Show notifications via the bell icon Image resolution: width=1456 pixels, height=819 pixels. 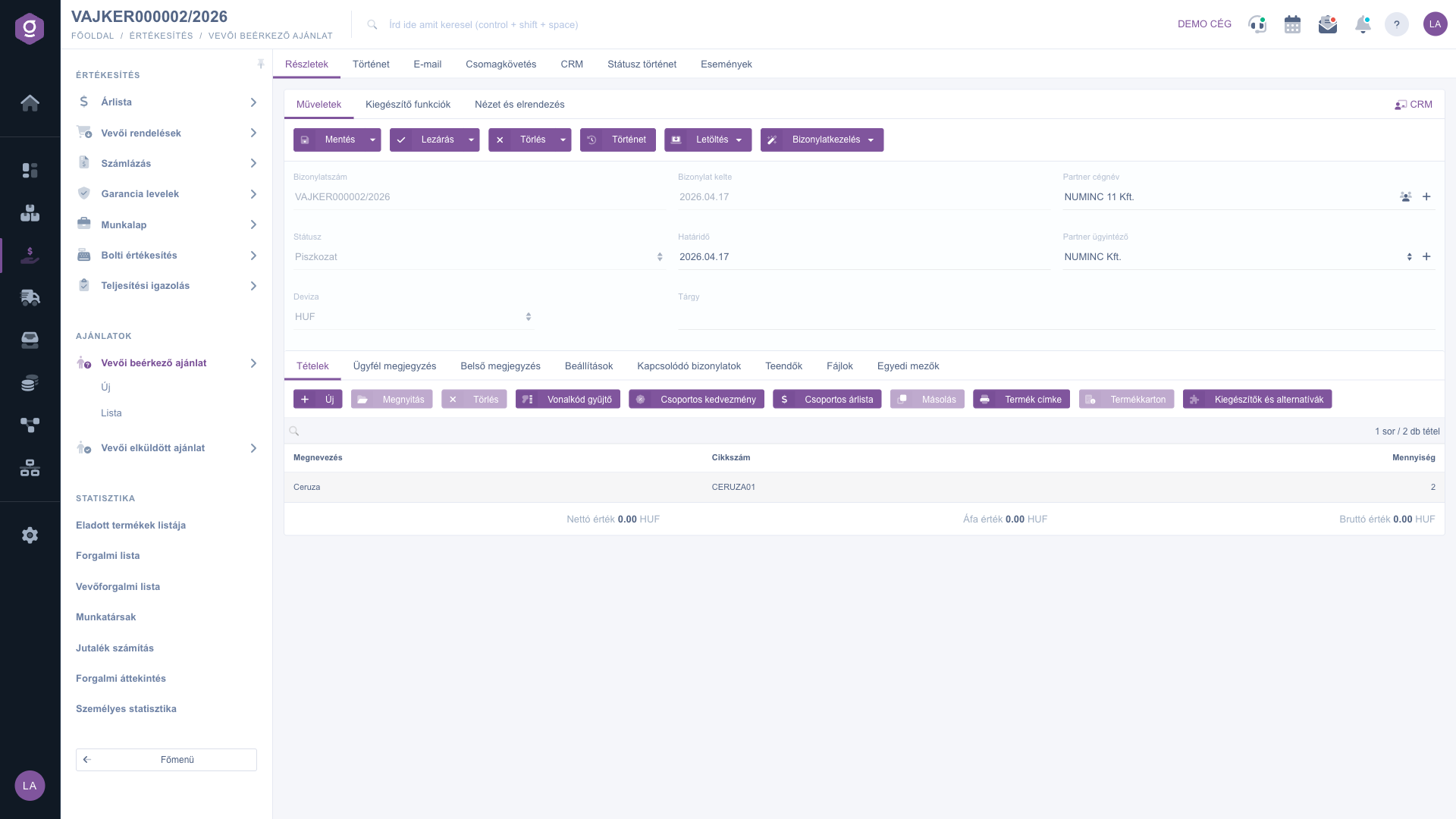(x=1363, y=24)
